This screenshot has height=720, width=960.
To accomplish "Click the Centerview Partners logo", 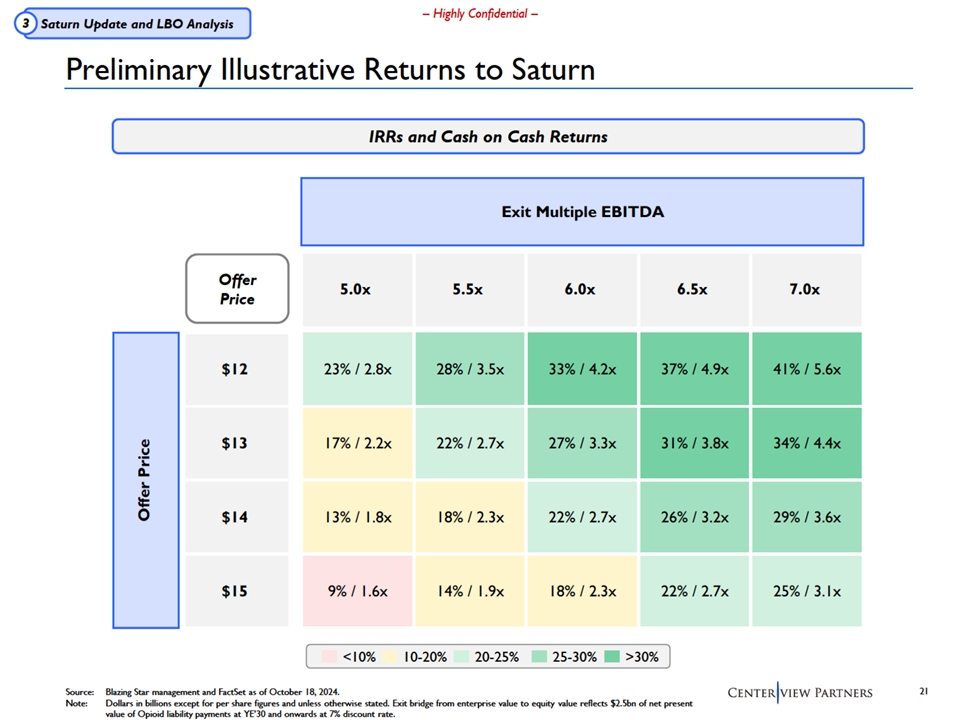I will tap(799, 693).
